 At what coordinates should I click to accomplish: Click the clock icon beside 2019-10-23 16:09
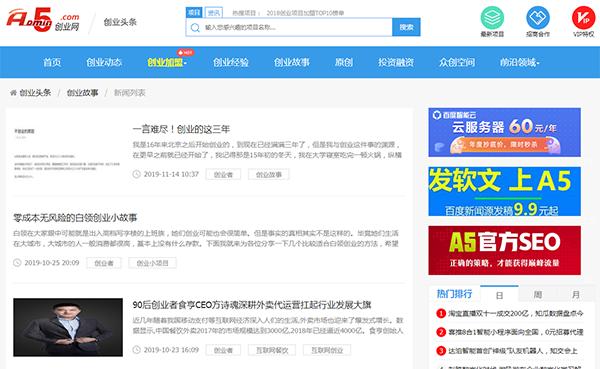pyautogui.click(x=136, y=349)
